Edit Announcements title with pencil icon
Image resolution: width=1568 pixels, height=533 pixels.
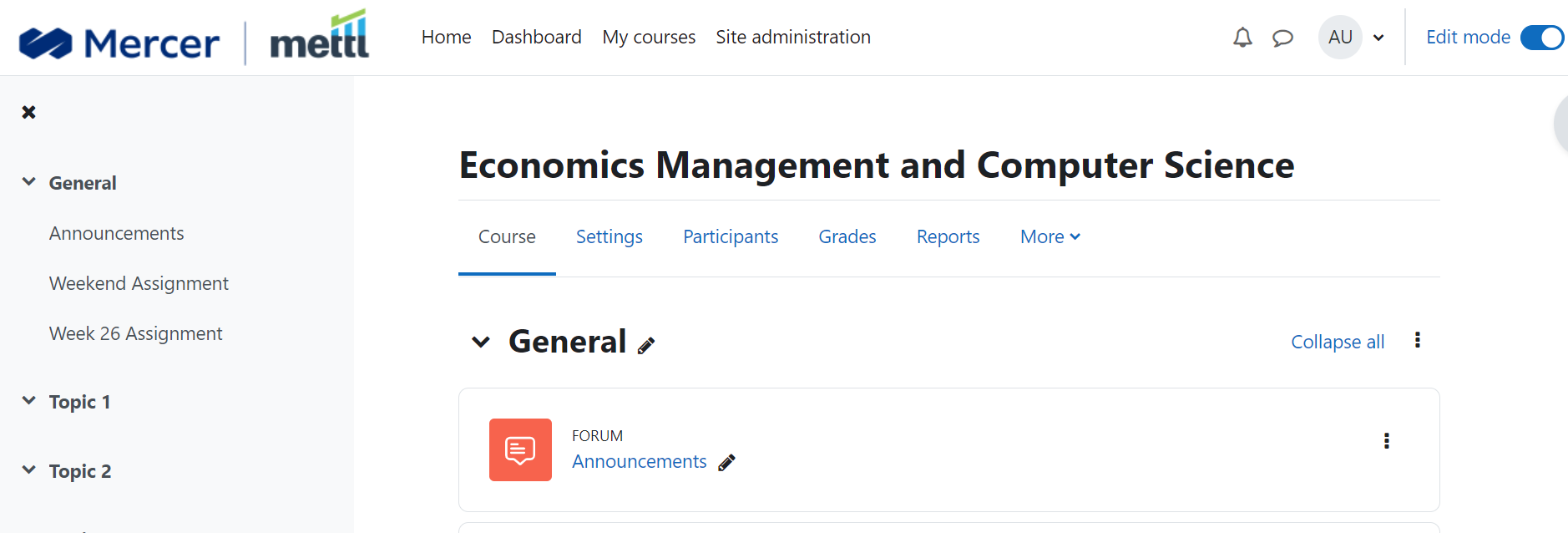click(x=726, y=462)
